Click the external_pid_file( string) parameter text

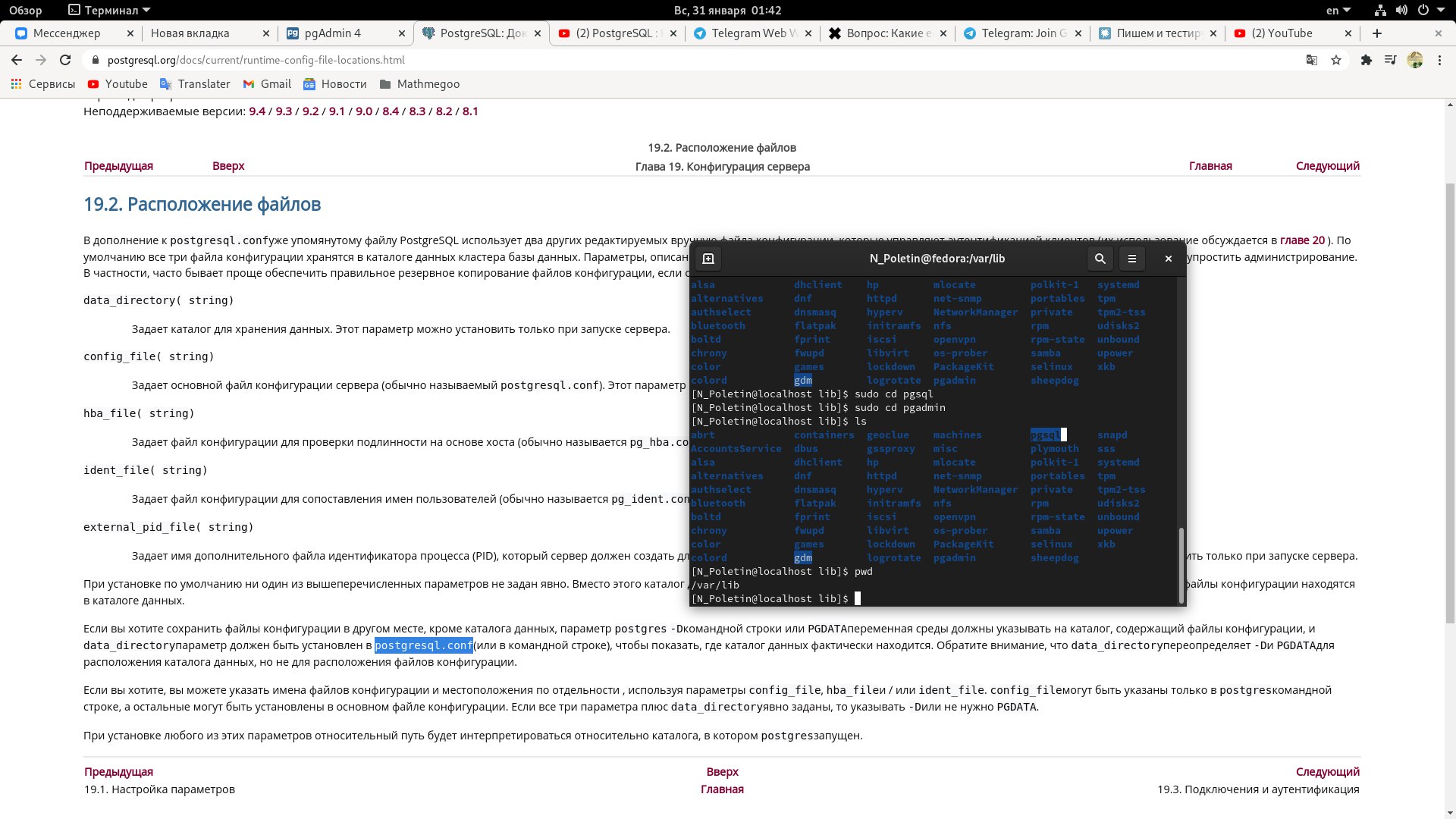click(168, 527)
